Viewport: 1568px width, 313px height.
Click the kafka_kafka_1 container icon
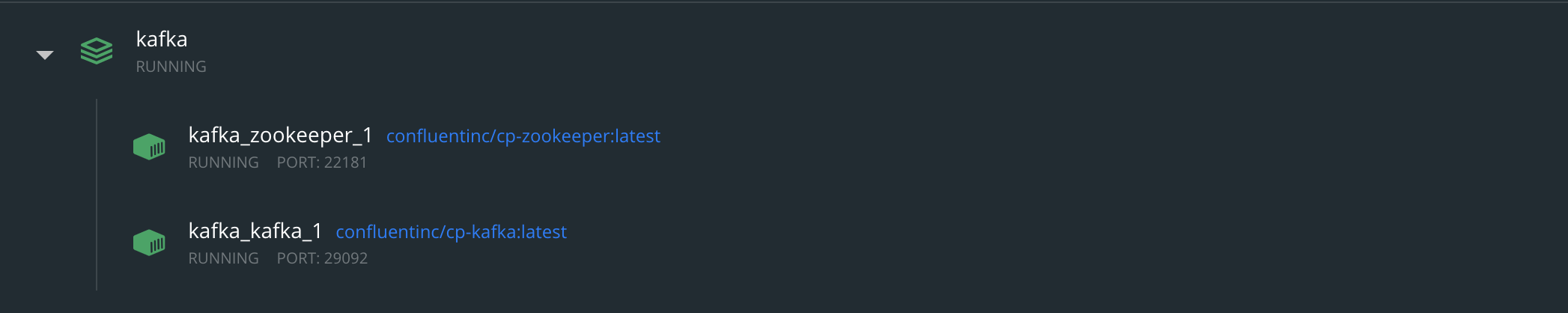coord(149,243)
